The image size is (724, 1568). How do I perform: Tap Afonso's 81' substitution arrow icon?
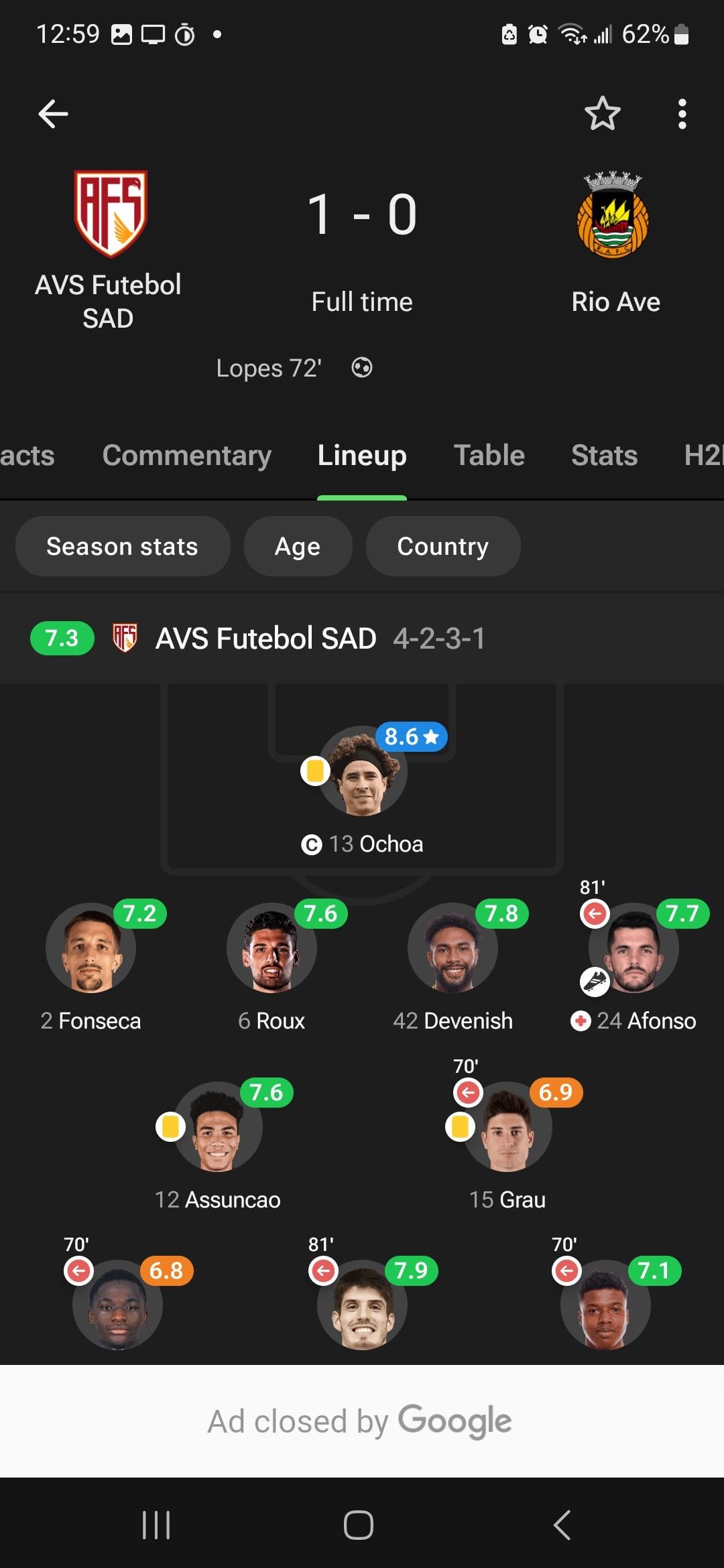tap(595, 913)
